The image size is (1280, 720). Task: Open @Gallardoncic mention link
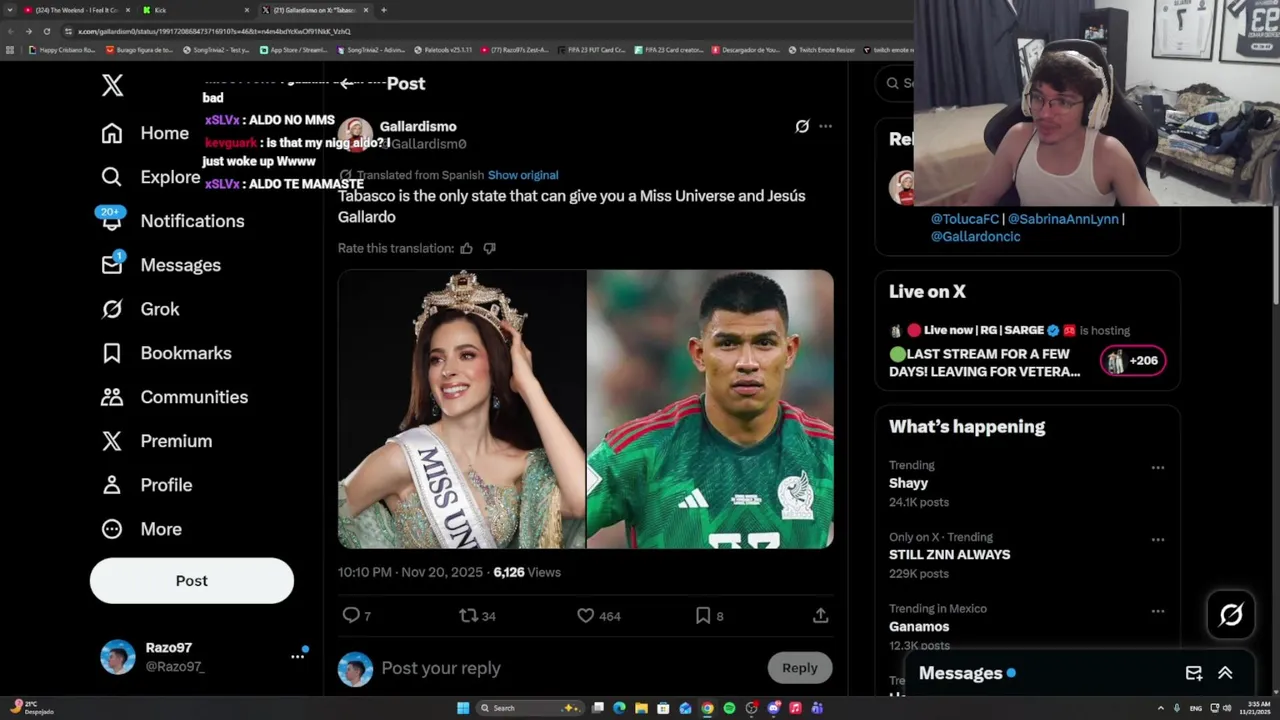click(x=975, y=237)
